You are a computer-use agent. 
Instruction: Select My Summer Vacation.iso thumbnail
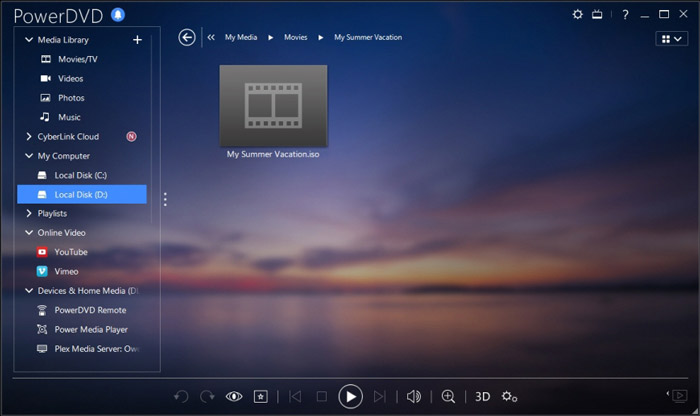[273, 106]
